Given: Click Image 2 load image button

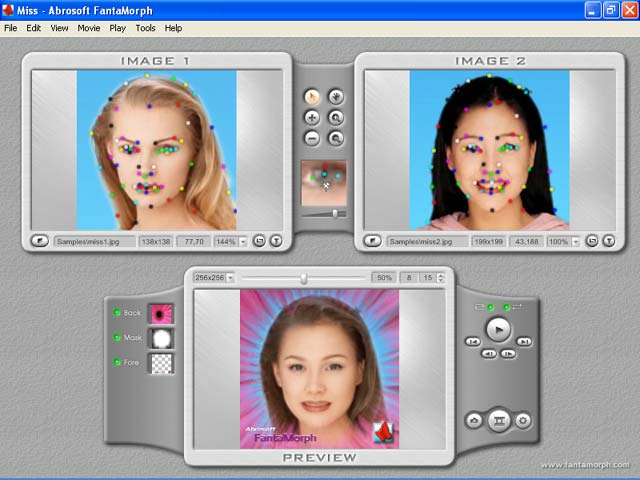Looking at the screenshot, I should [x=373, y=241].
